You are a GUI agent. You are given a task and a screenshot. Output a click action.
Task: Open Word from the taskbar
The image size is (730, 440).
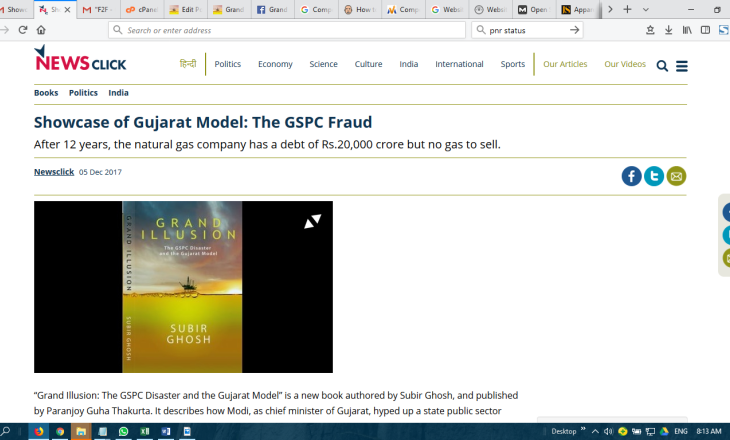point(166,431)
